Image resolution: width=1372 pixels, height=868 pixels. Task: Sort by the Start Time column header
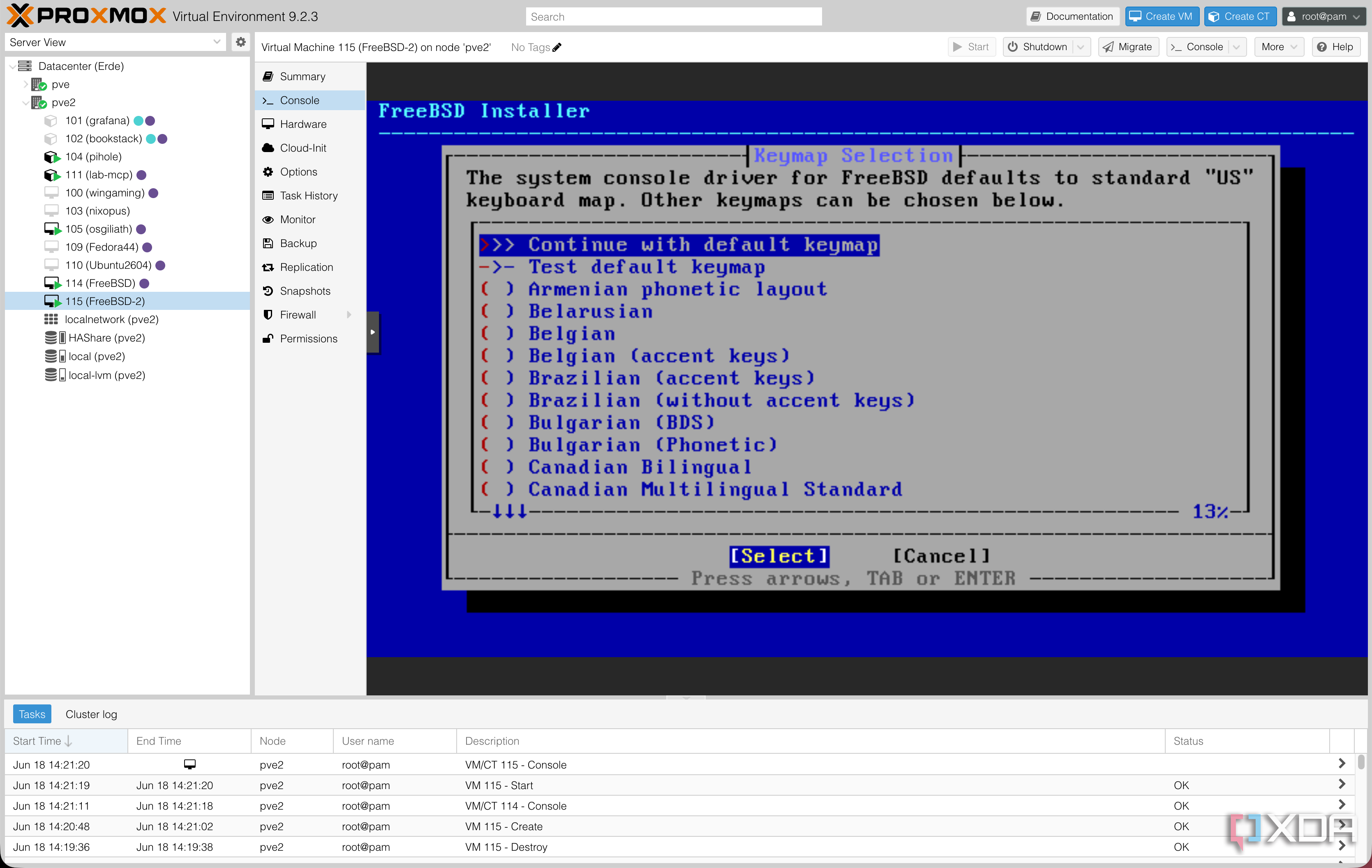pos(66,741)
